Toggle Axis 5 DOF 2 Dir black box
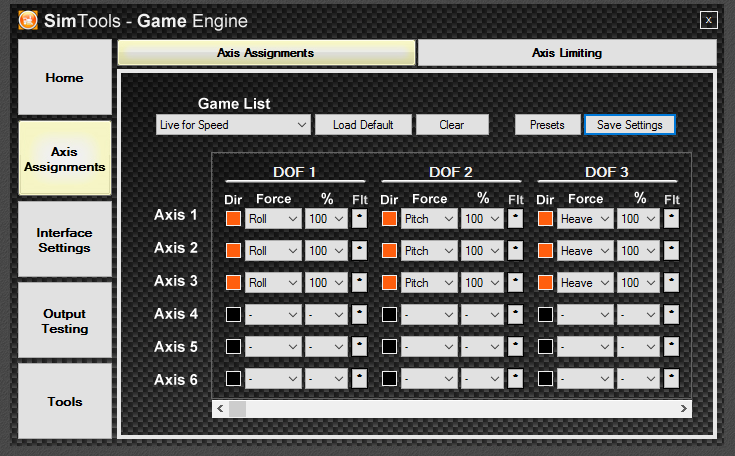Viewport: 735px width, 456px height. 390,346
